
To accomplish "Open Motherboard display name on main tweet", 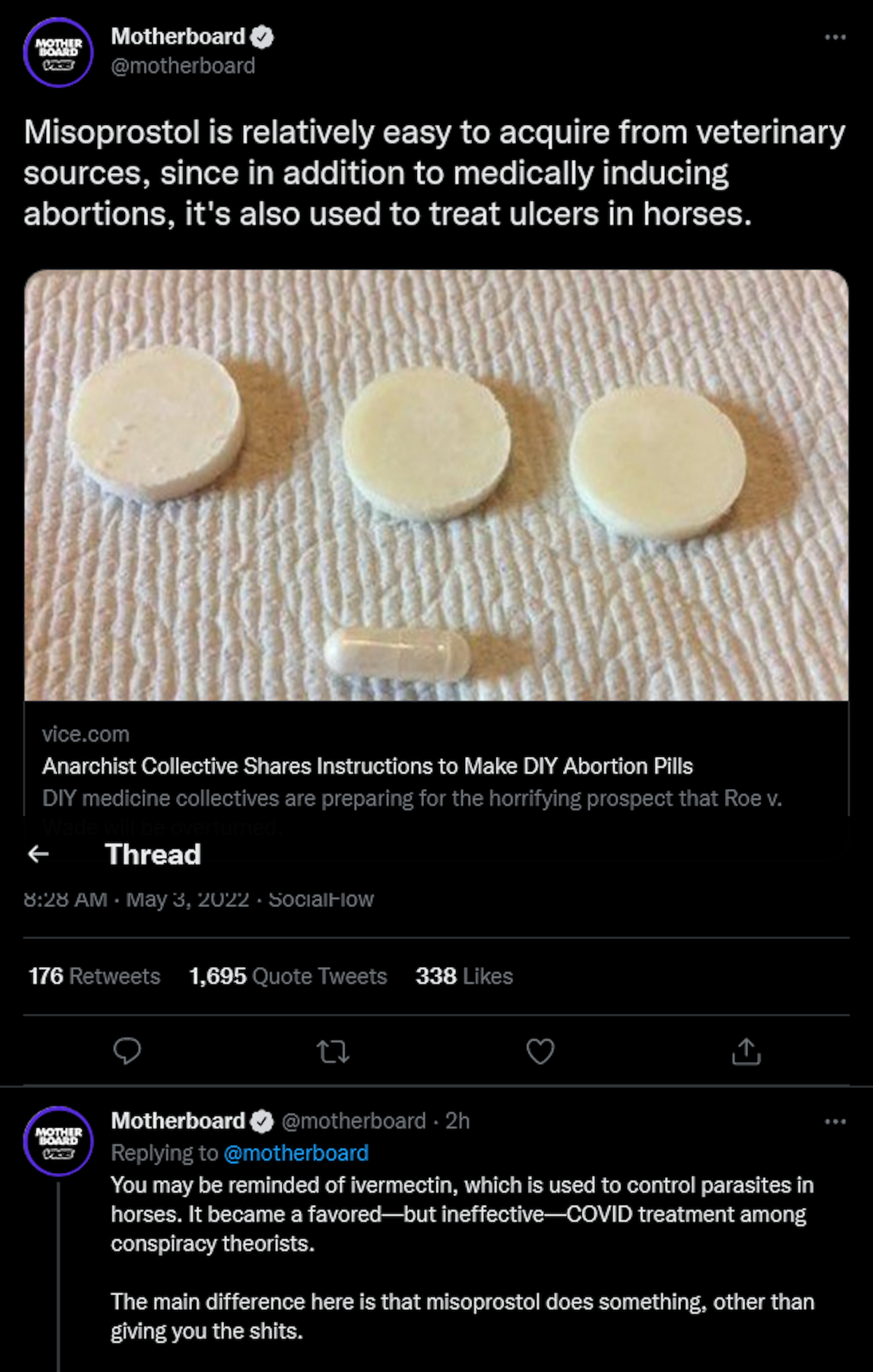I will tap(178, 36).
